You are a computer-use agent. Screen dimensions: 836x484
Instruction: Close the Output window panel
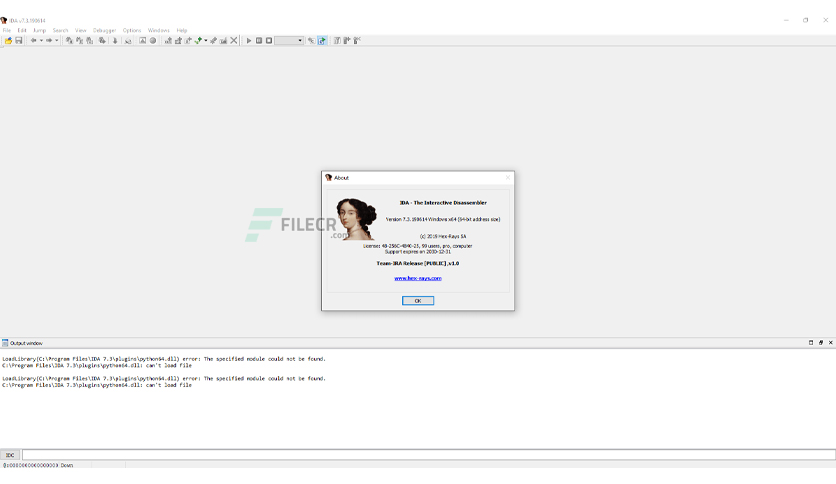pos(831,343)
